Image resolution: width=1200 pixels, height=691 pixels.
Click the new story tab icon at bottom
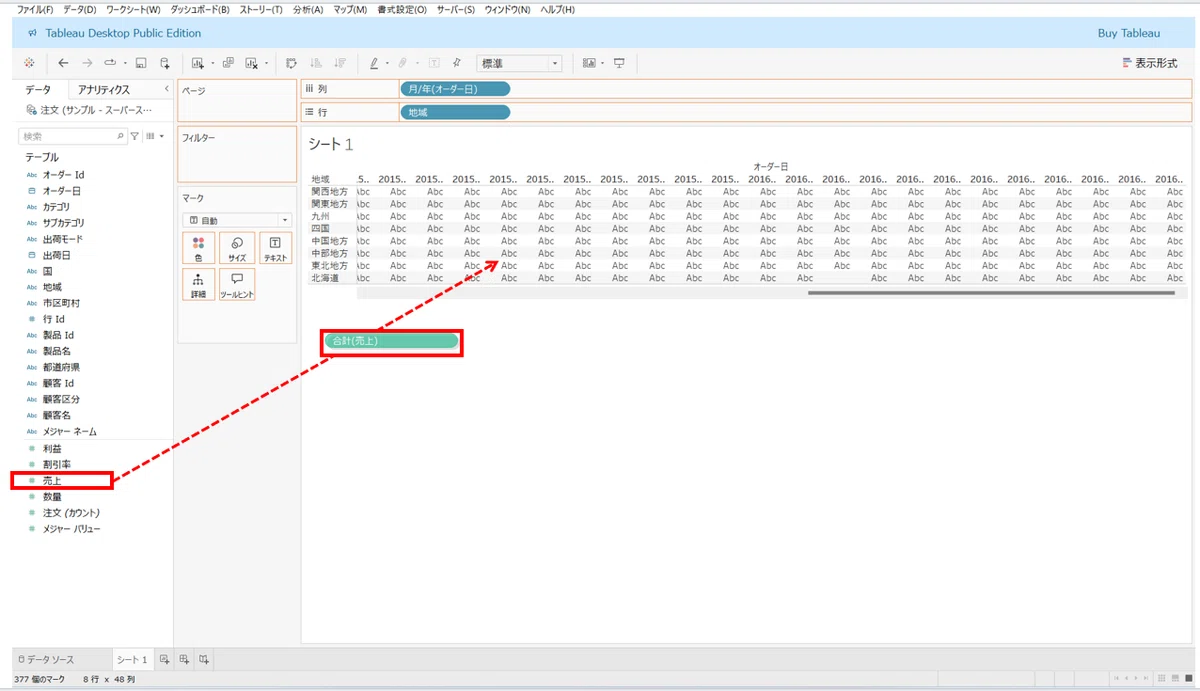click(x=203, y=660)
